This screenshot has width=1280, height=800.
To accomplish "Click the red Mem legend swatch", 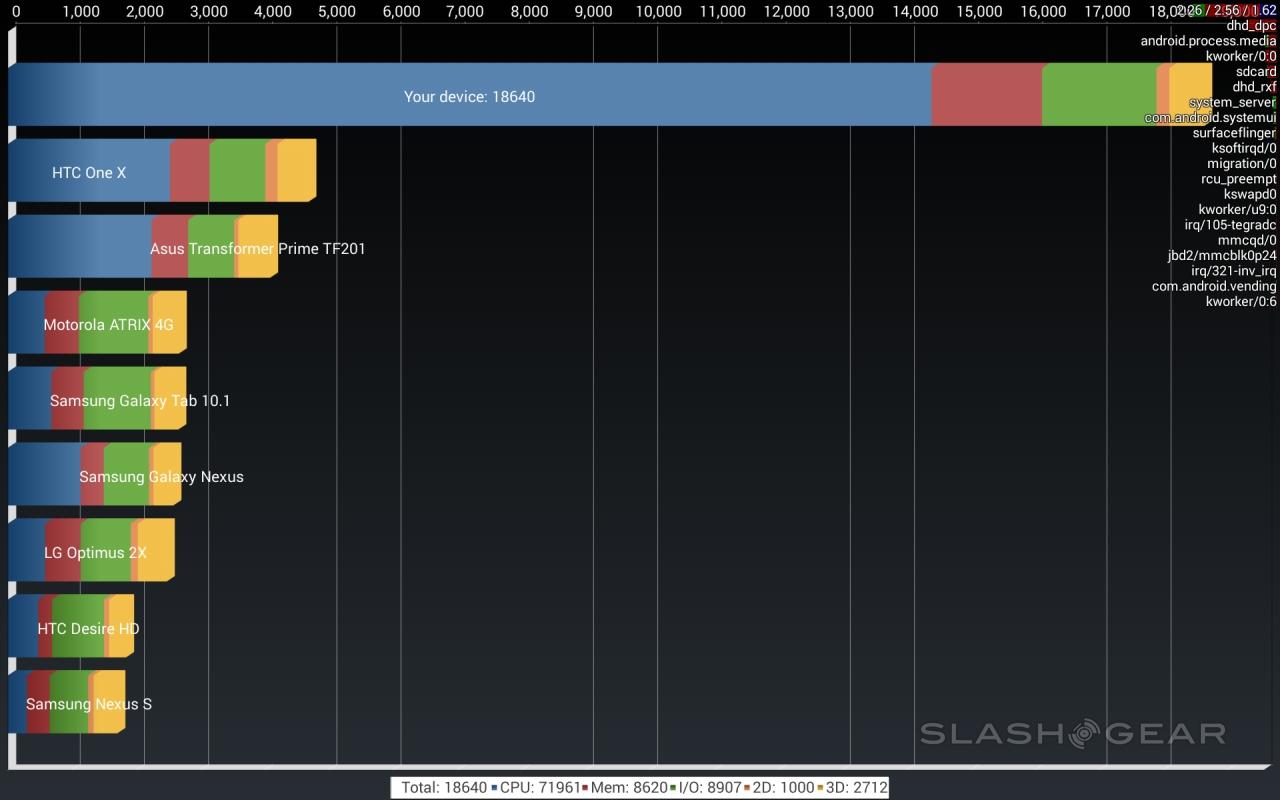I will click(x=585, y=788).
